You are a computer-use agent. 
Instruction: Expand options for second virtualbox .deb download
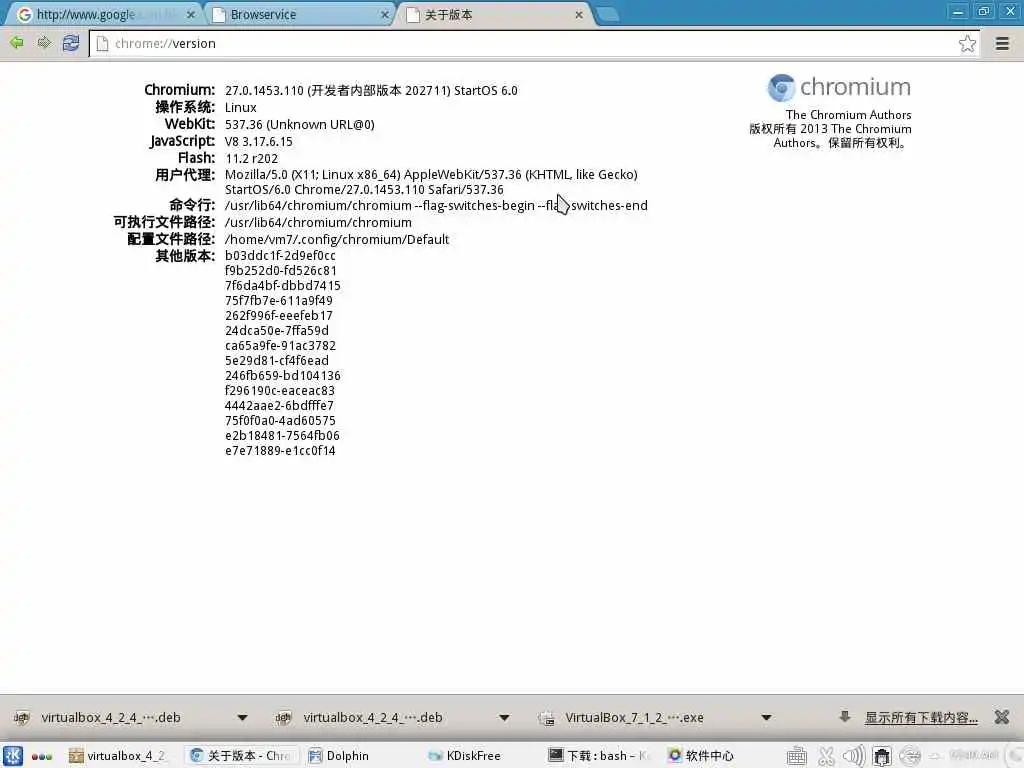click(504, 718)
